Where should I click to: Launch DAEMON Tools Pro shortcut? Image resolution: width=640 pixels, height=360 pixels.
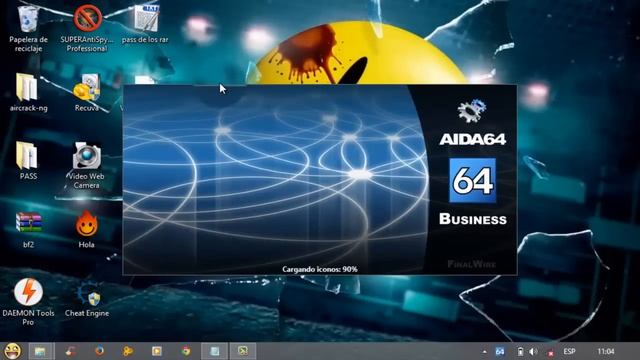[x=28, y=302]
